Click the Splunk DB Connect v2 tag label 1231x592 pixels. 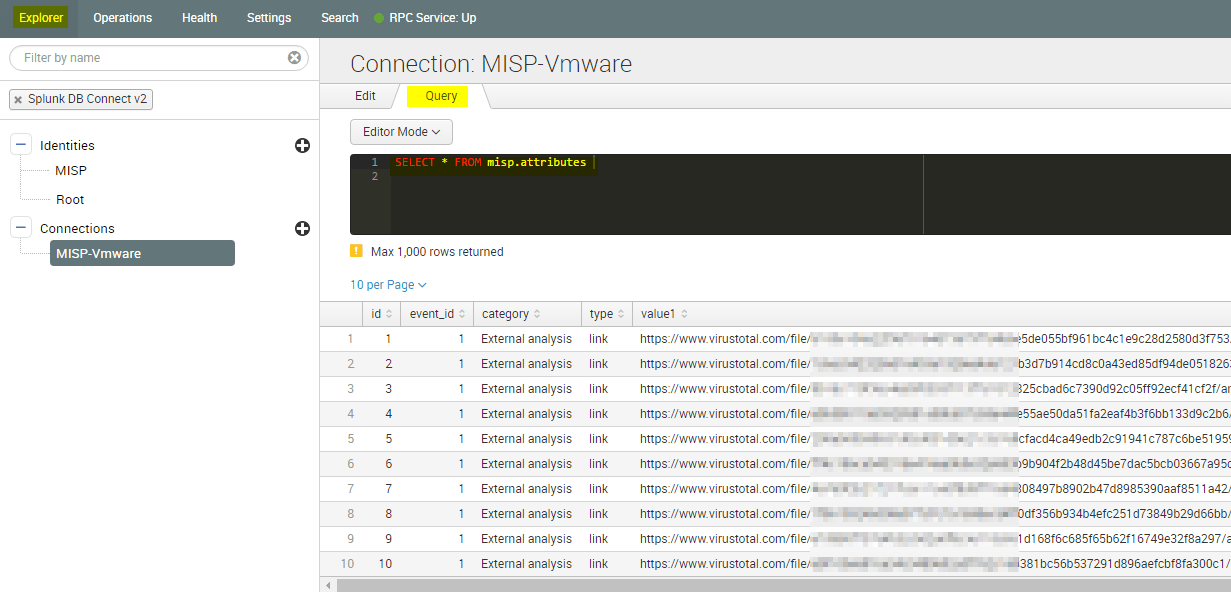88,100
